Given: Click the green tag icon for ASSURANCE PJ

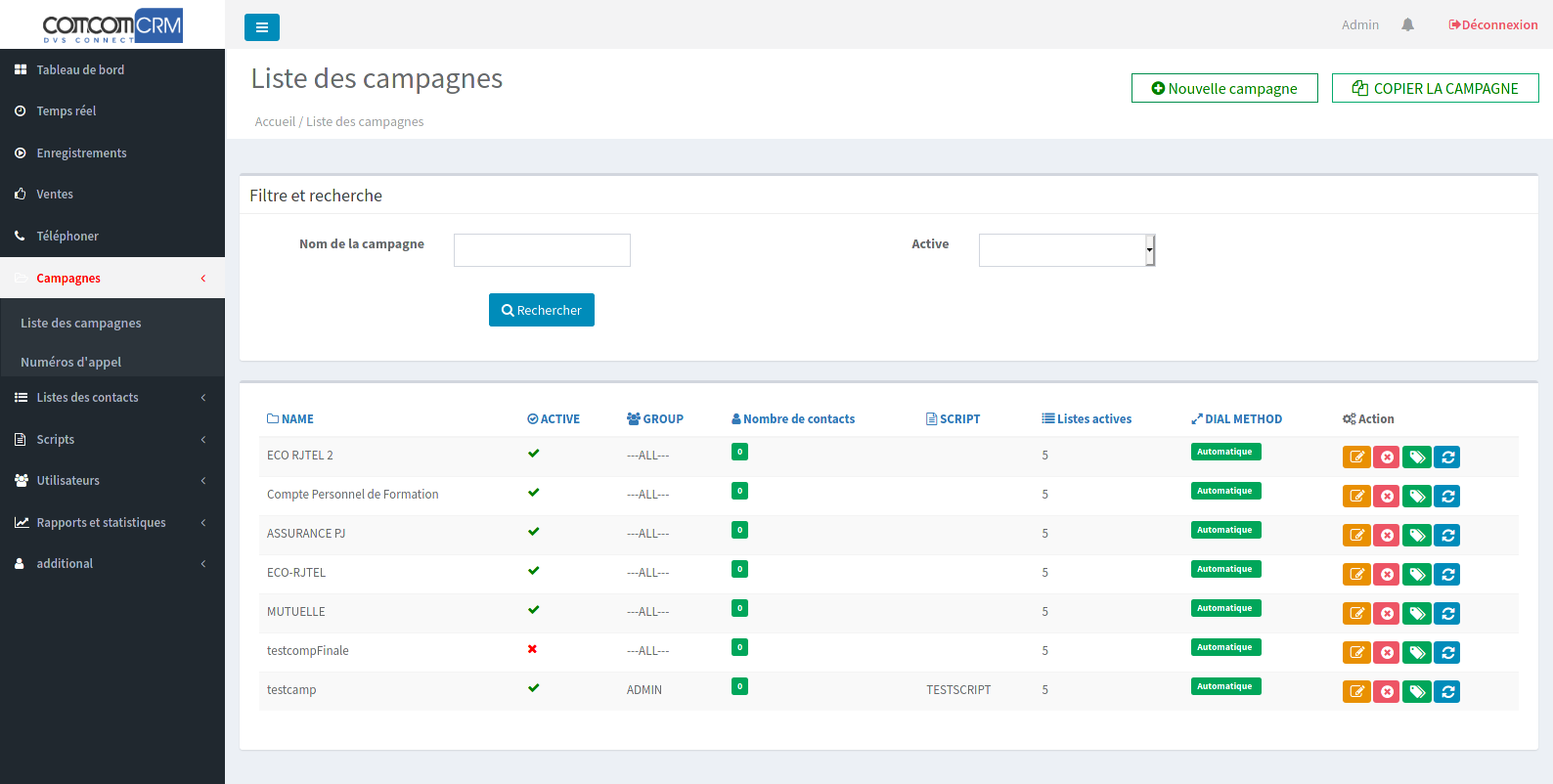Looking at the screenshot, I should [x=1416, y=535].
